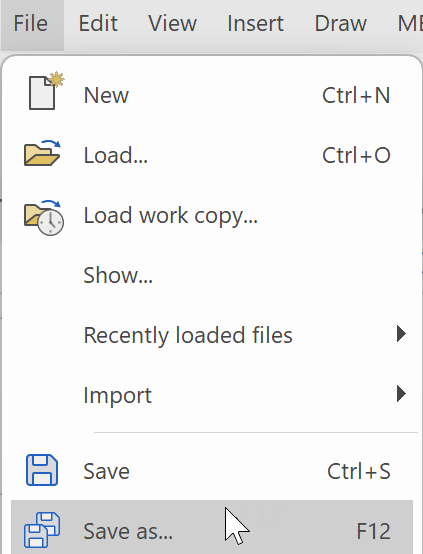Viewport: 423px width, 554px height.
Task: Choose the Import menu entry
Action: click(212, 395)
